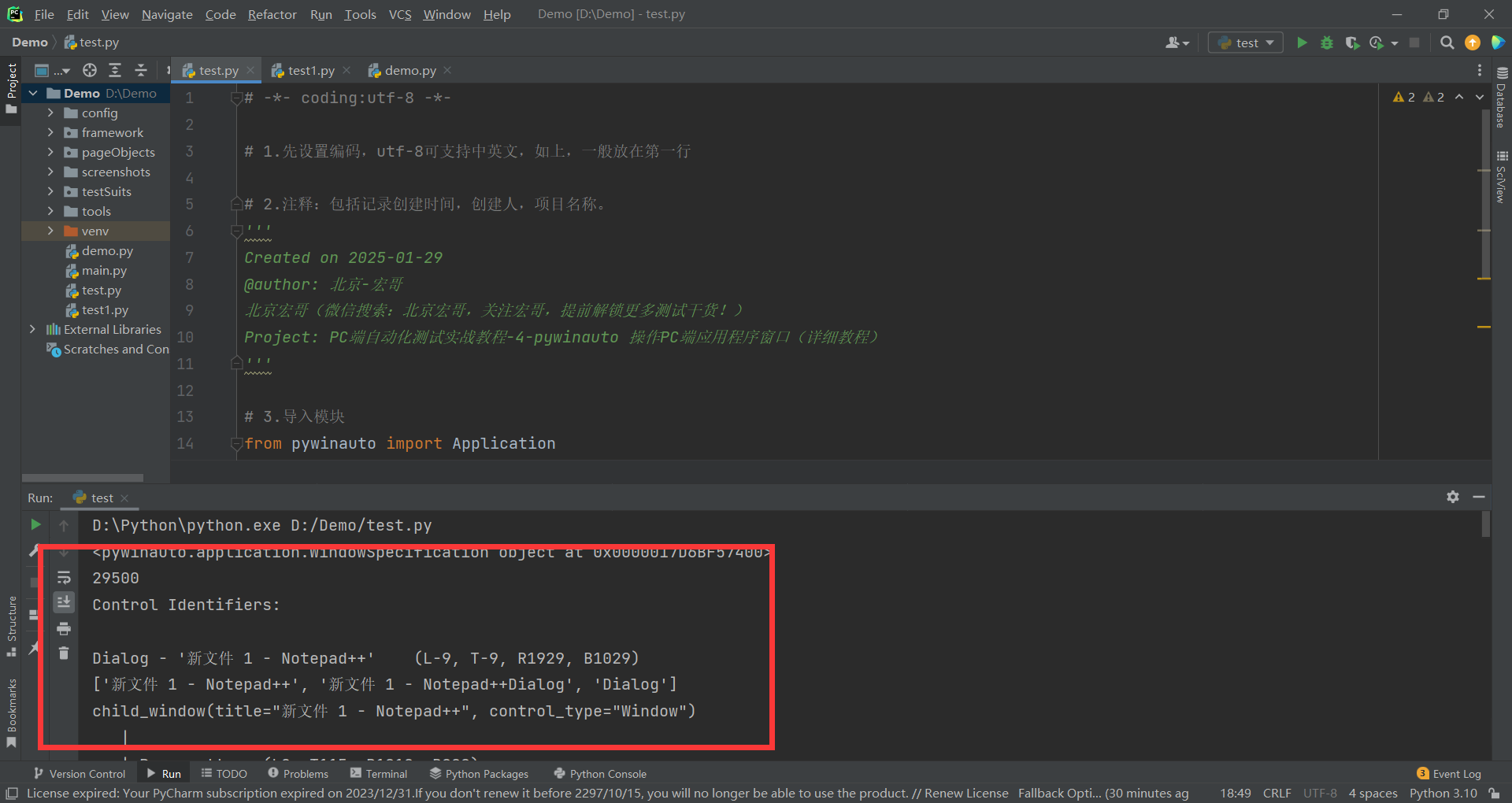
Task: Open Run tool window settings gear
Action: 1453,497
